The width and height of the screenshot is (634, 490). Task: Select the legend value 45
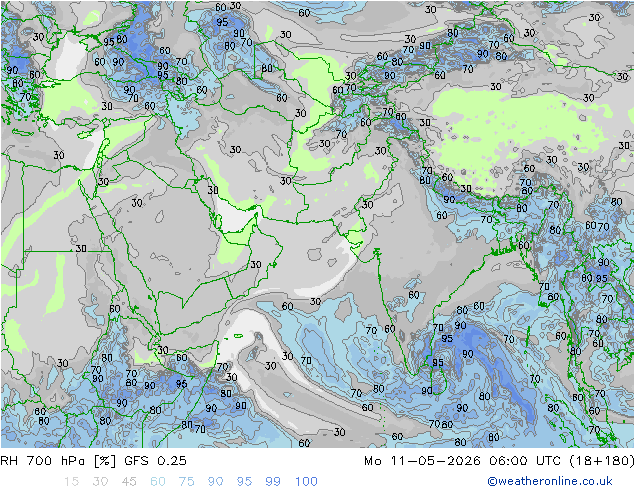(x=129, y=482)
